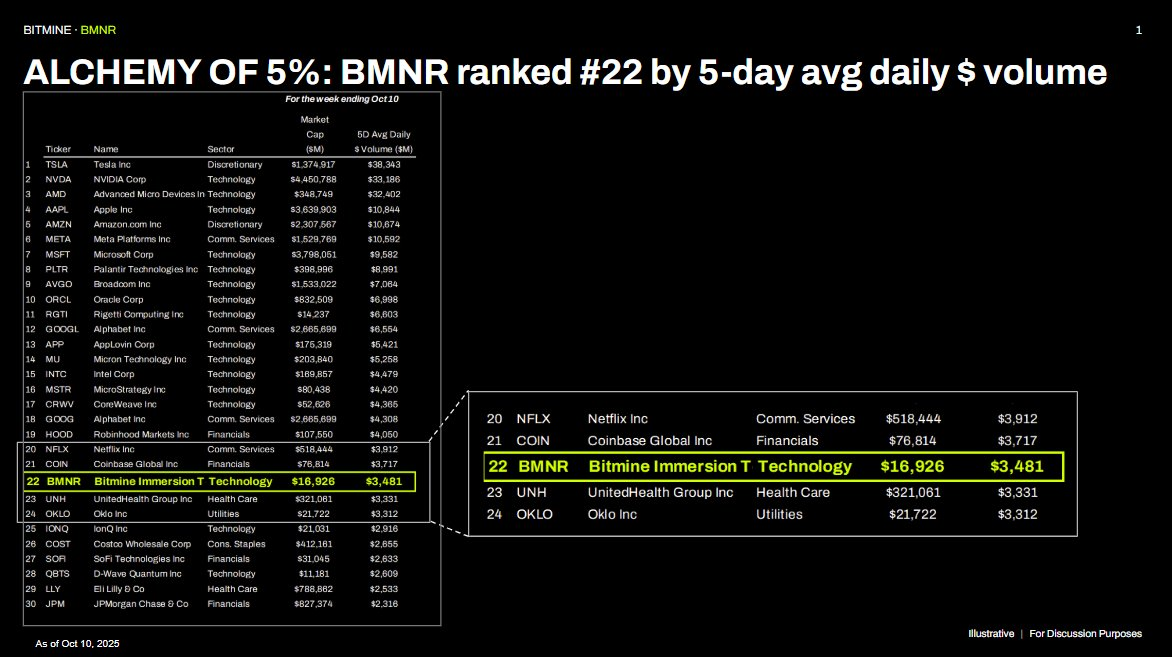Click the "BITMINE · BMNR" header label
1172x657 pixels.
[69, 30]
